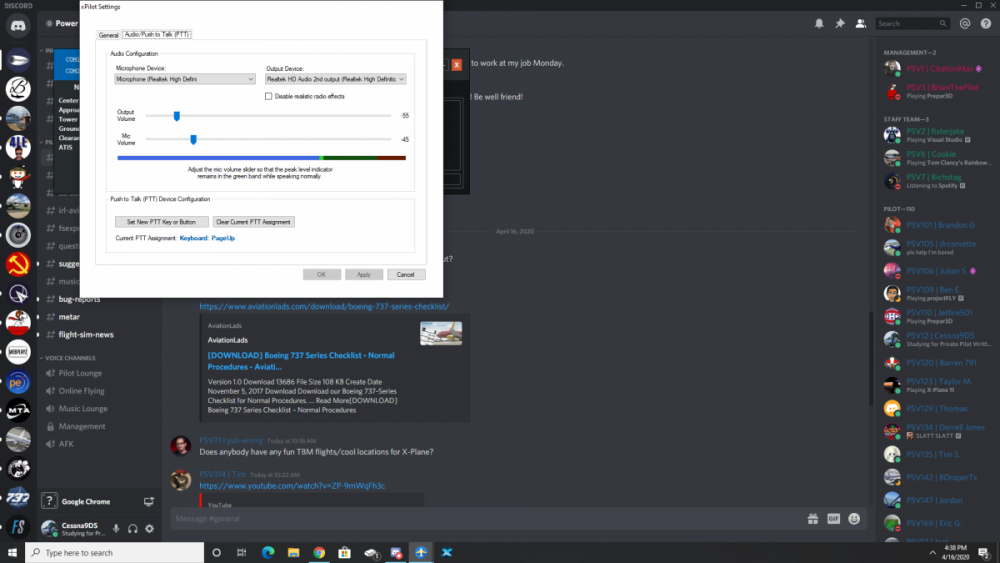Open Boeing 737 checklist thumbnail image
Viewport: 1000px width, 563px height.
(441, 333)
